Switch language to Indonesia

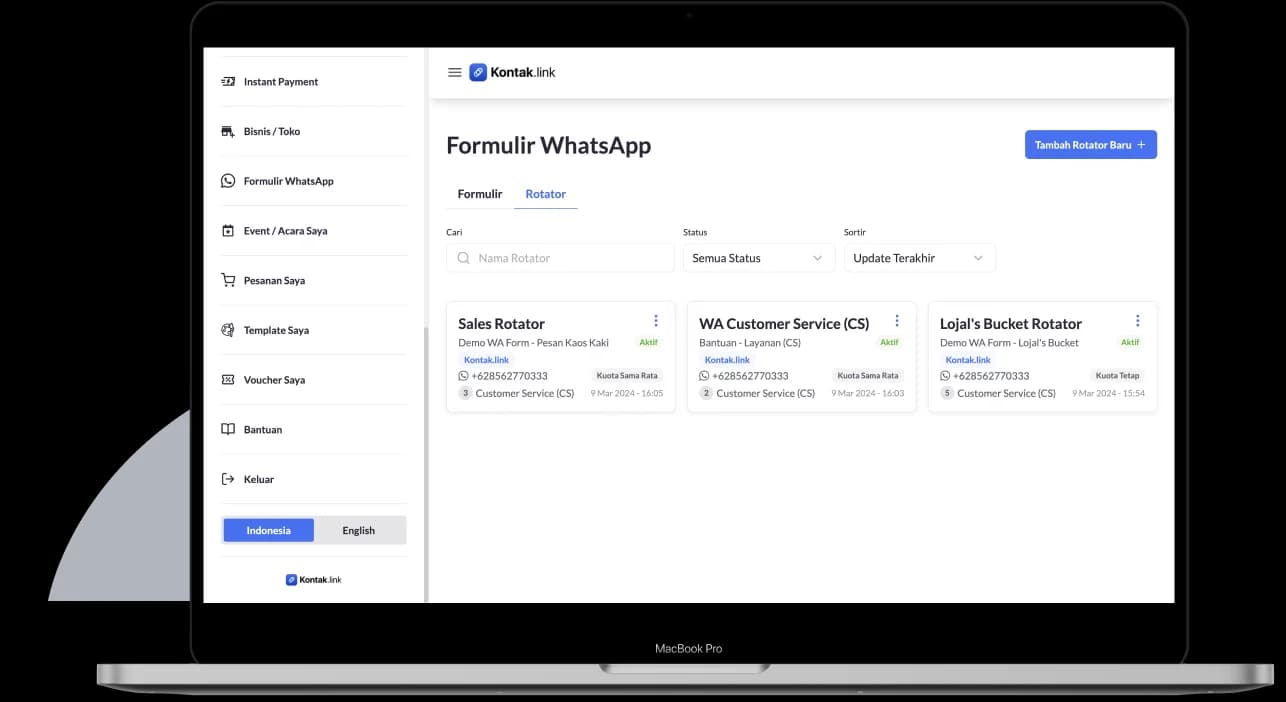pyautogui.click(x=268, y=530)
